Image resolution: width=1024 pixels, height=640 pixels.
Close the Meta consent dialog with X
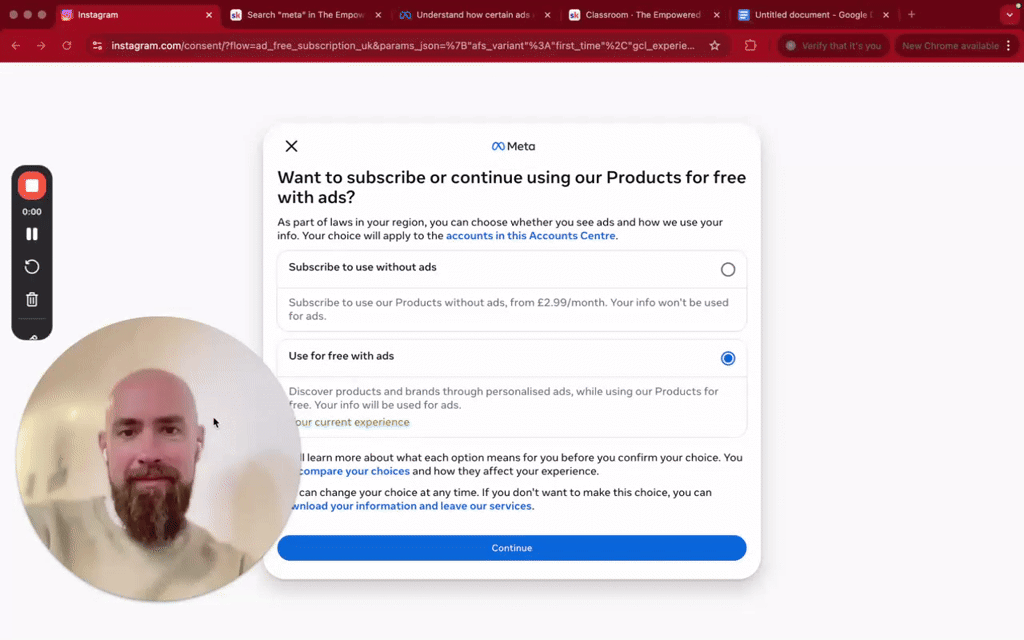[291, 146]
